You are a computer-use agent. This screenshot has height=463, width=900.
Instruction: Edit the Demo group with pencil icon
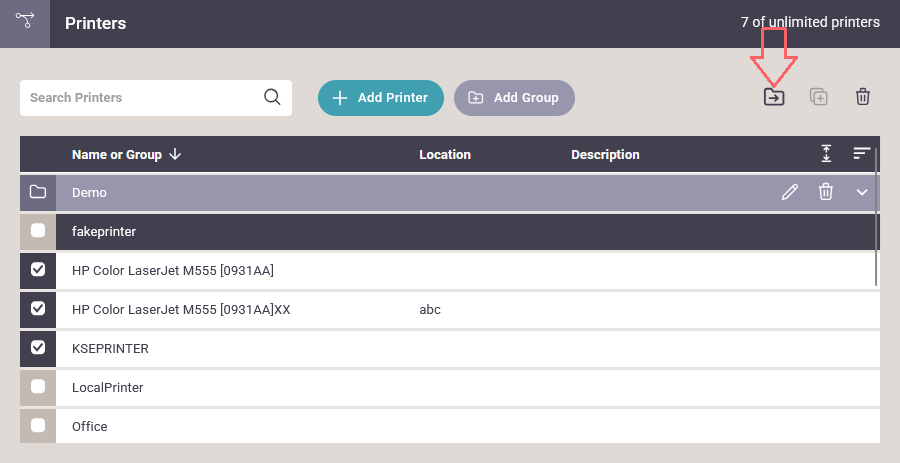point(790,192)
